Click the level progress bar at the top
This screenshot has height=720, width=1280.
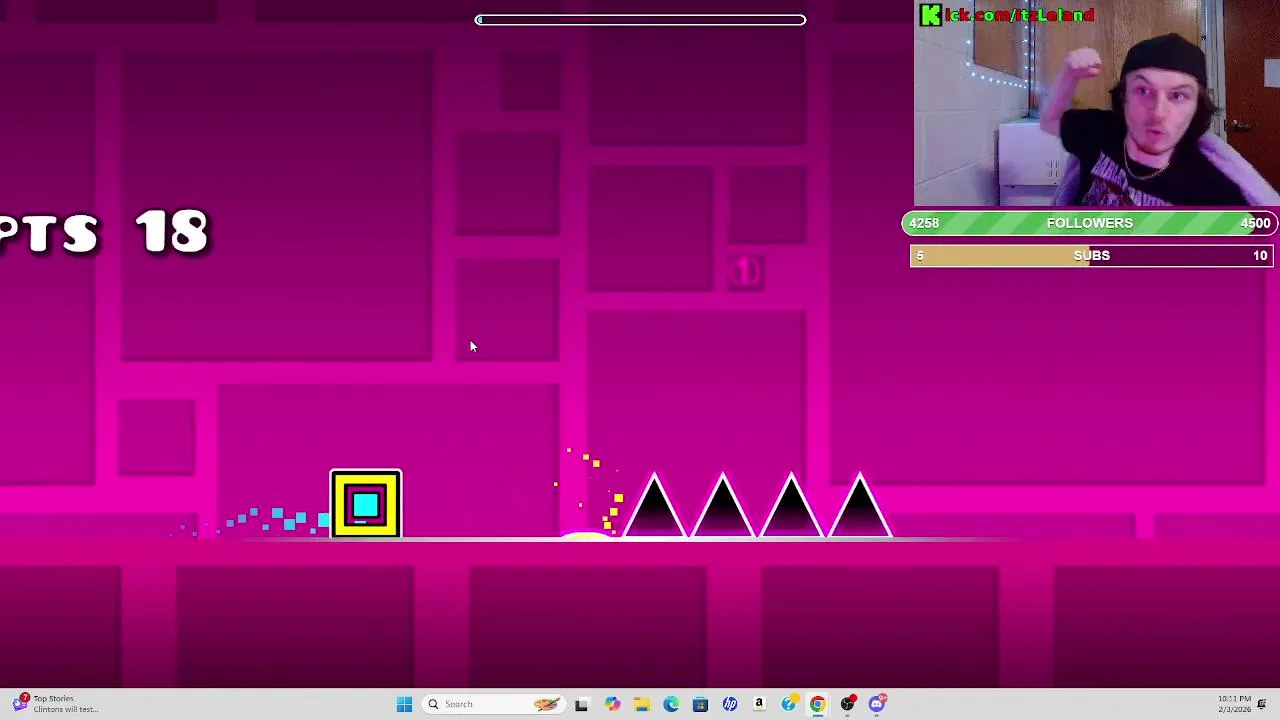(640, 20)
